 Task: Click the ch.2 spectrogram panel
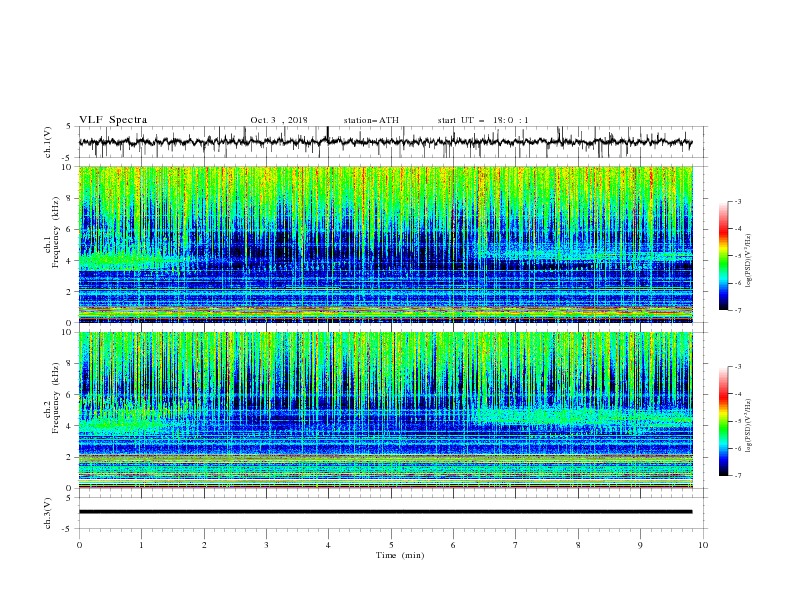[386, 410]
